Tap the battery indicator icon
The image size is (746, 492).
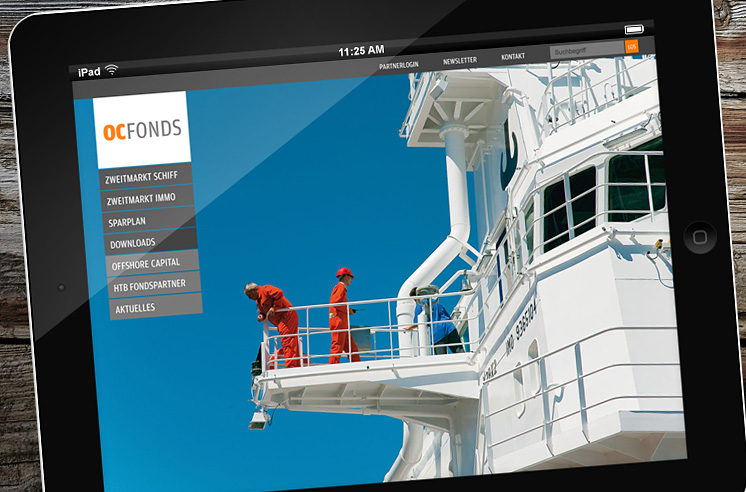634,30
